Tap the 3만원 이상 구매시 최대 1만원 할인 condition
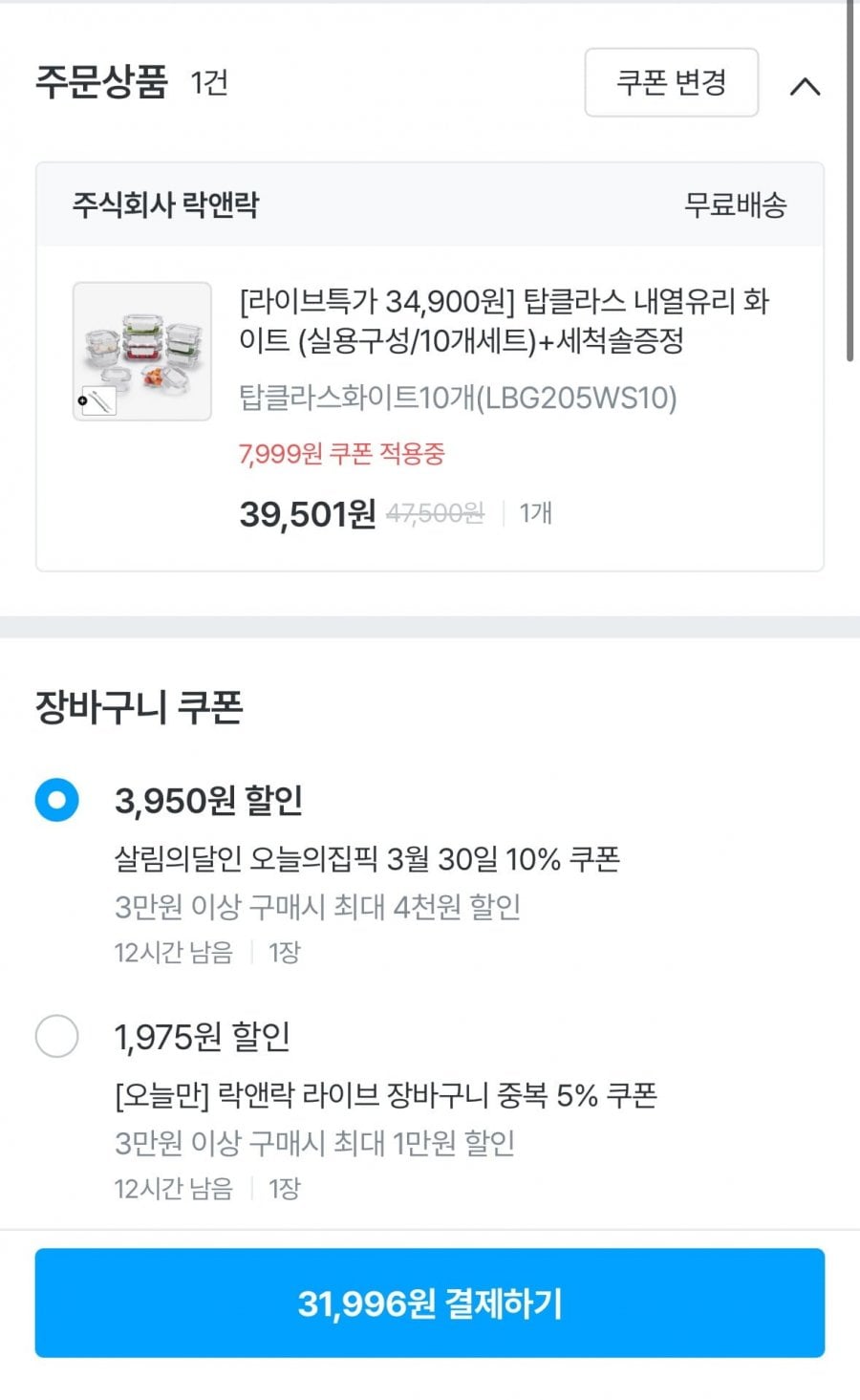The height and width of the screenshot is (1400, 860). tap(314, 1143)
